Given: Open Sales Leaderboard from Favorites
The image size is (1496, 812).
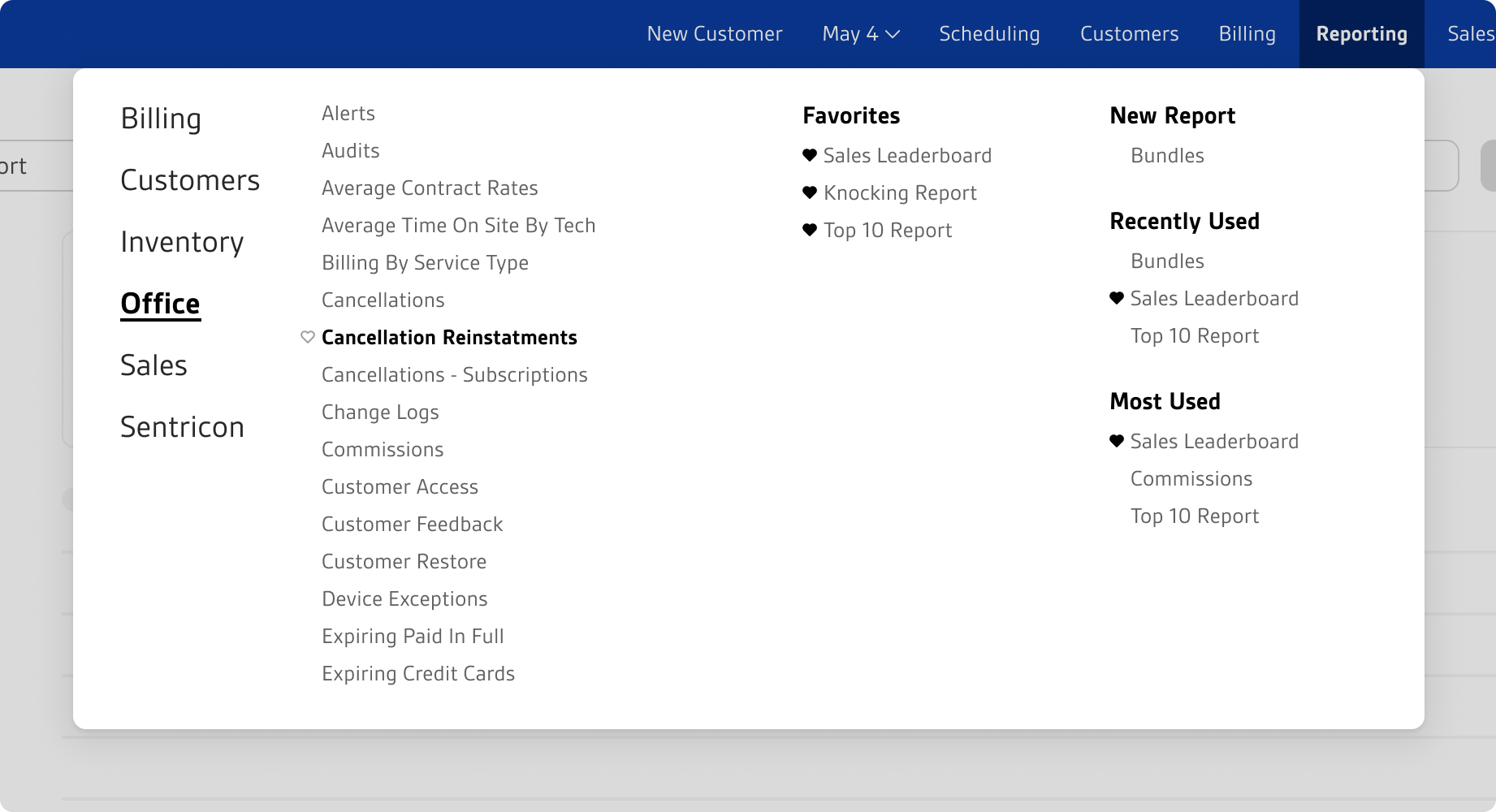Looking at the screenshot, I should point(907,155).
